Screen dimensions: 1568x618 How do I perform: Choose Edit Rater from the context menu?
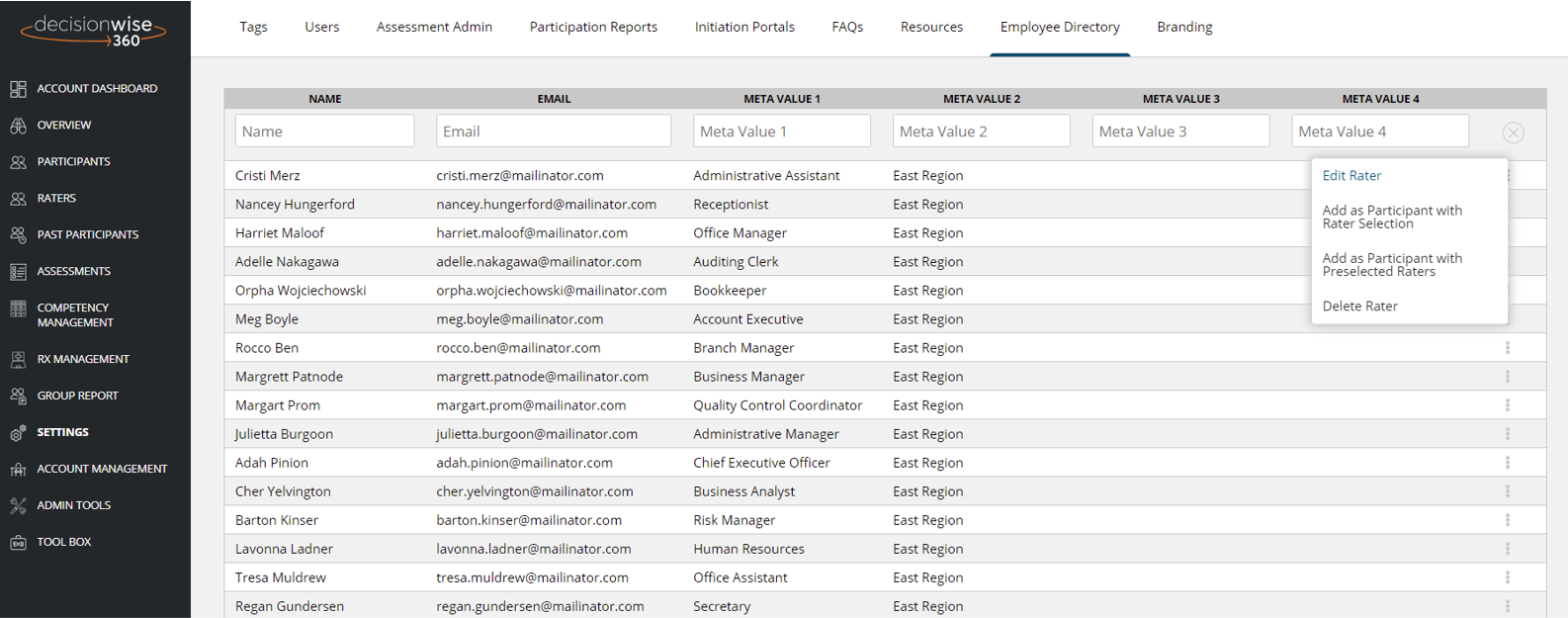click(x=1351, y=175)
